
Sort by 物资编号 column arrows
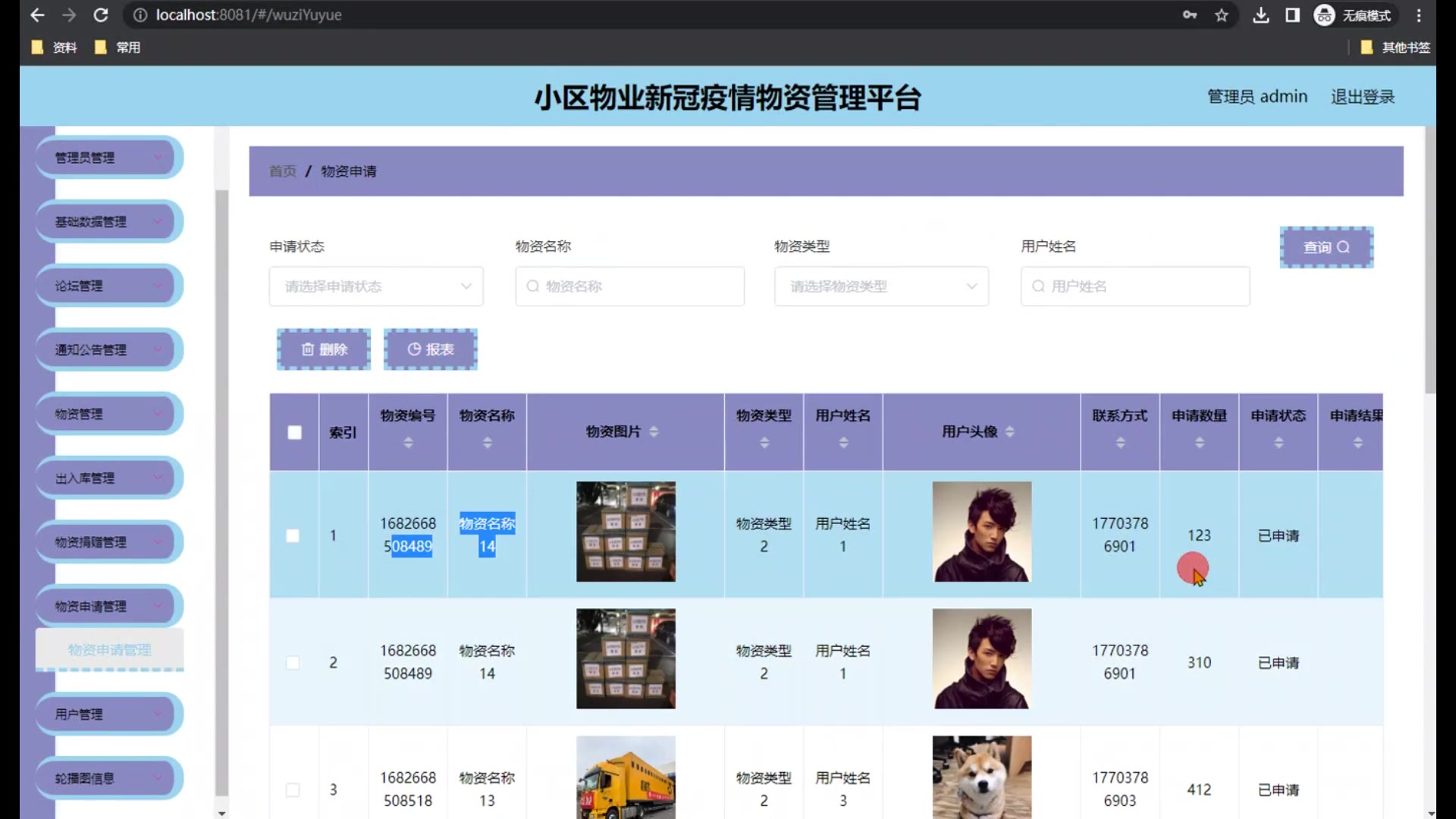[x=408, y=442]
